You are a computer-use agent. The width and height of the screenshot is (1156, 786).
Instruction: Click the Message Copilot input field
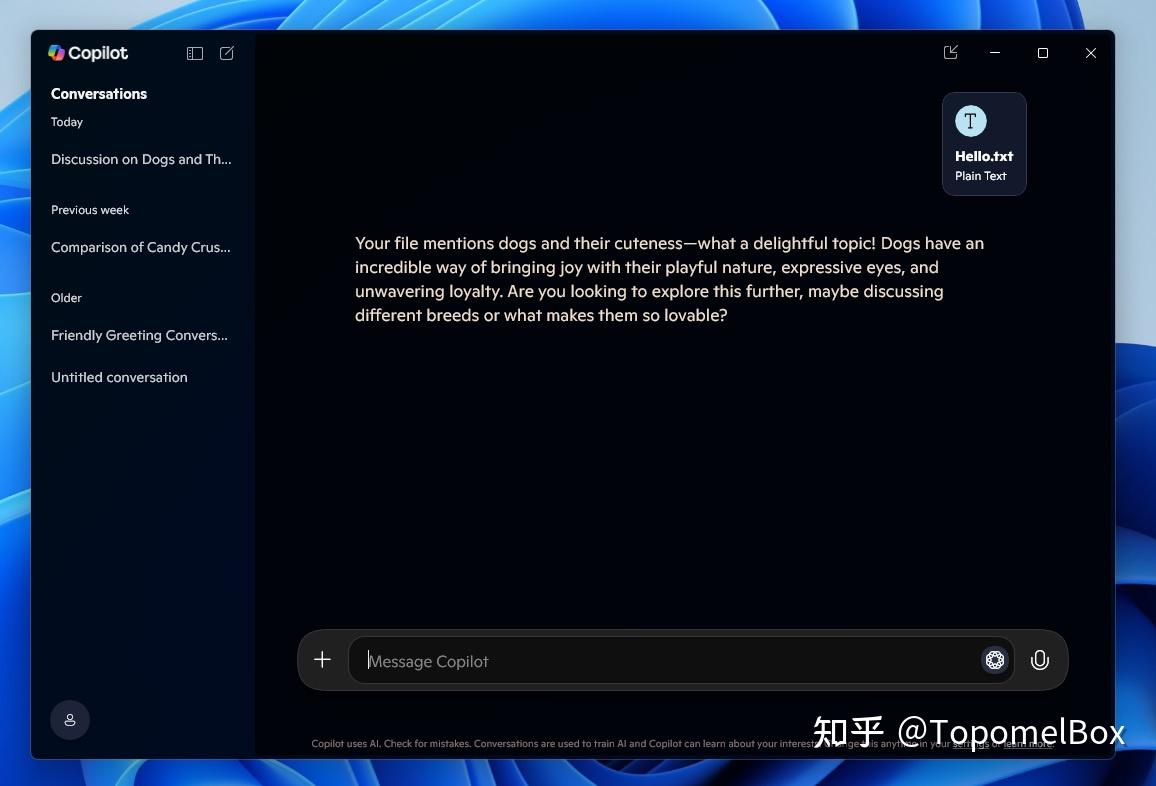point(600,660)
